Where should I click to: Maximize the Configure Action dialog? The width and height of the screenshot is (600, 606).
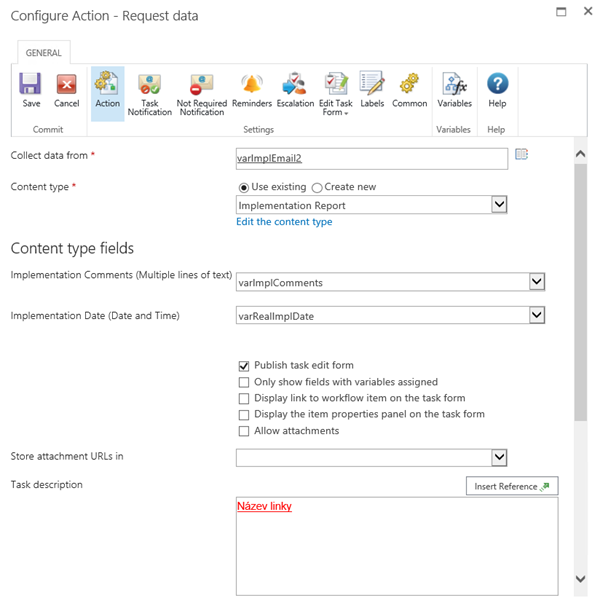[561, 12]
